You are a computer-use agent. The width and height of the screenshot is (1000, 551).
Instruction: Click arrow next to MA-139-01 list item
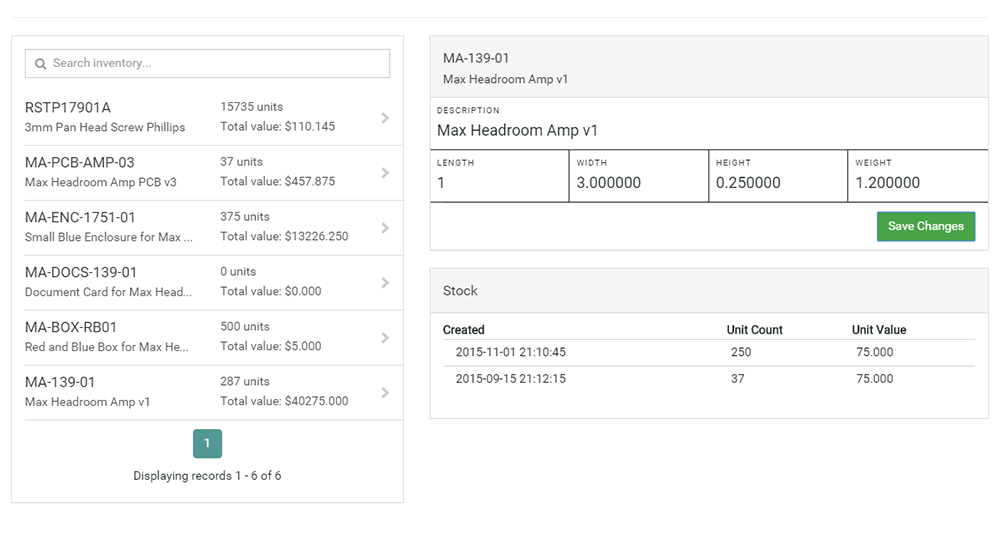click(385, 393)
